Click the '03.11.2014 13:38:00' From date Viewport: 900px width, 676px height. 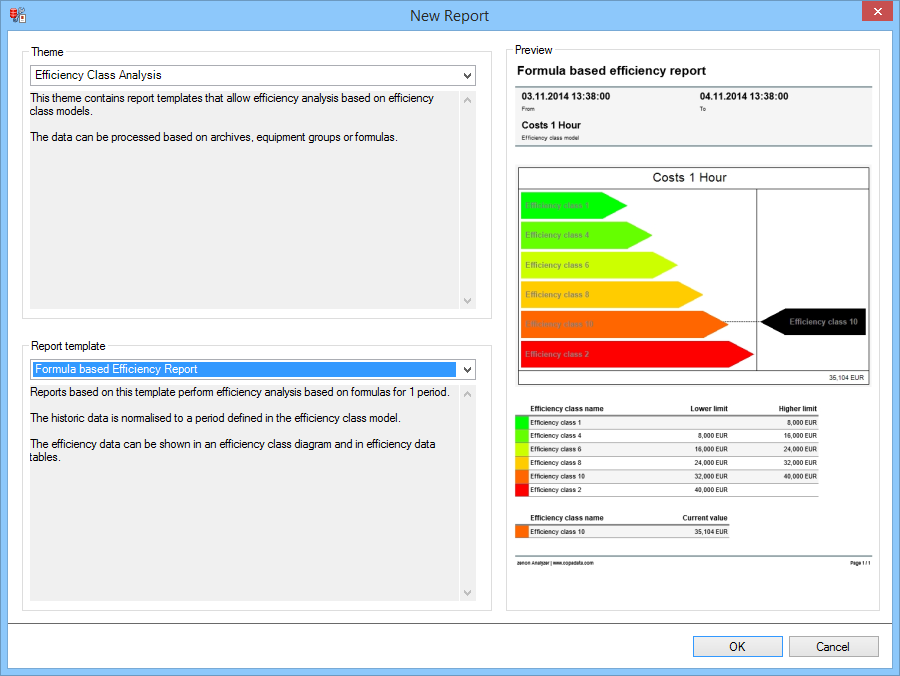tap(566, 96)
